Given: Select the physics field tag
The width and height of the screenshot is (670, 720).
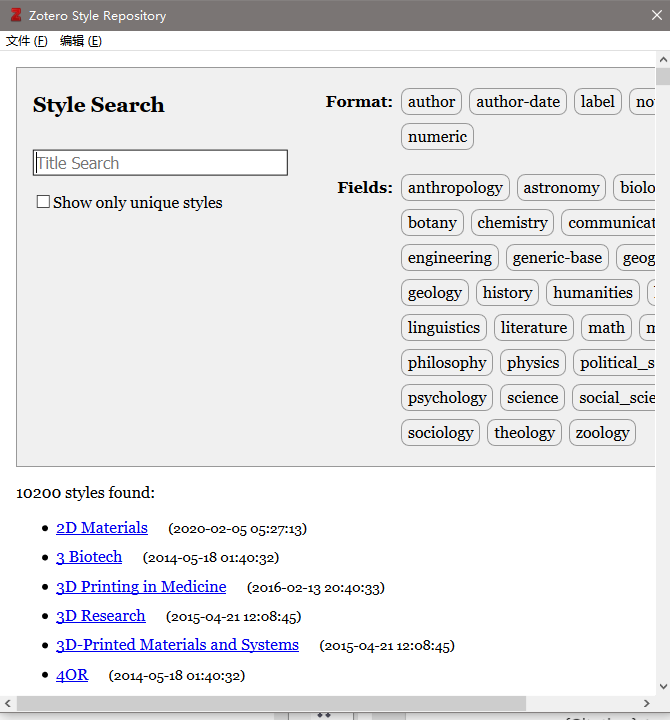Looking at the screenshot, I should (x=533, y=362).
